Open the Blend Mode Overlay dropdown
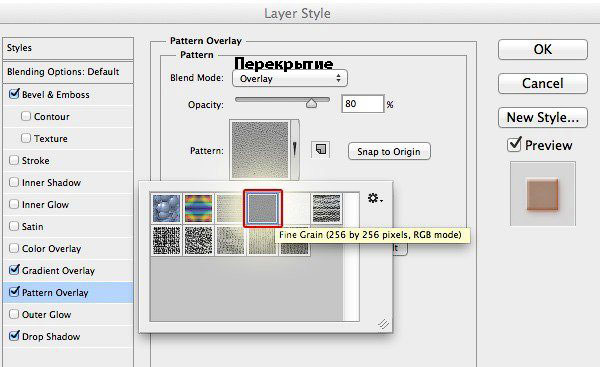The width and height of the screenshot is (600, 367). [290, 78]
